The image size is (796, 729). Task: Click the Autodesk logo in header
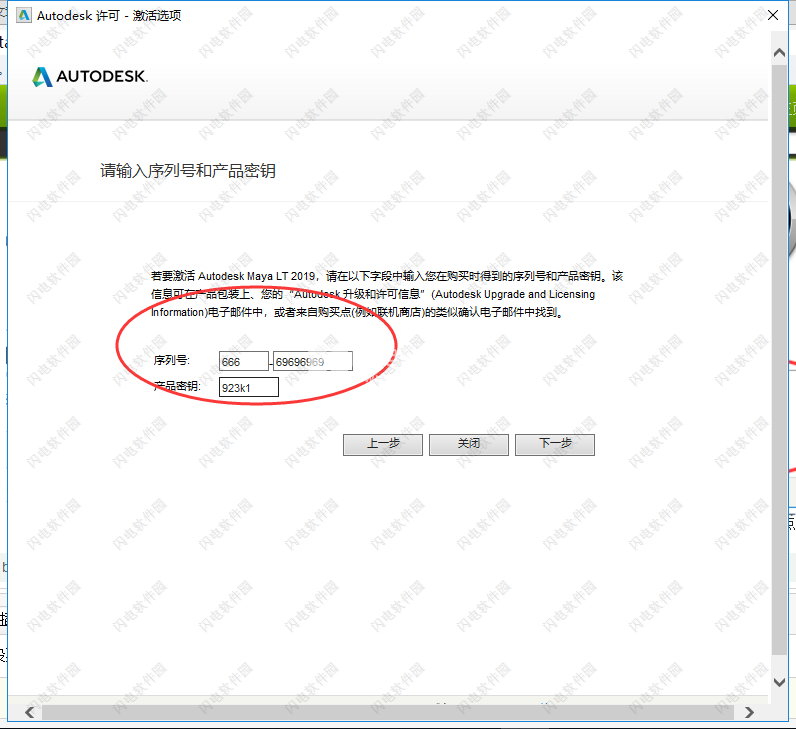(x=90, y=77)
